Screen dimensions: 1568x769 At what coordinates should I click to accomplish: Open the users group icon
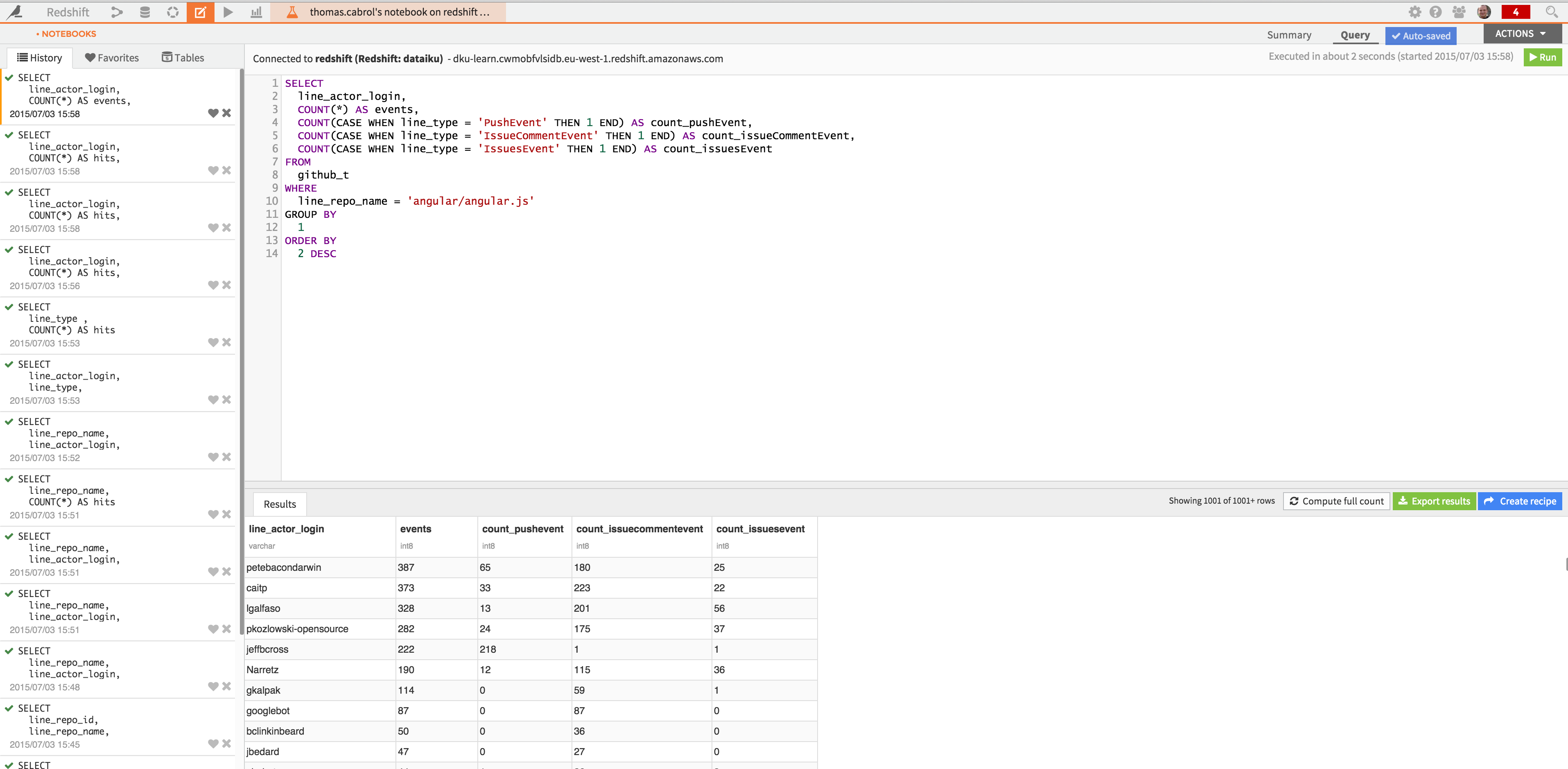[x=1459, y=12]
